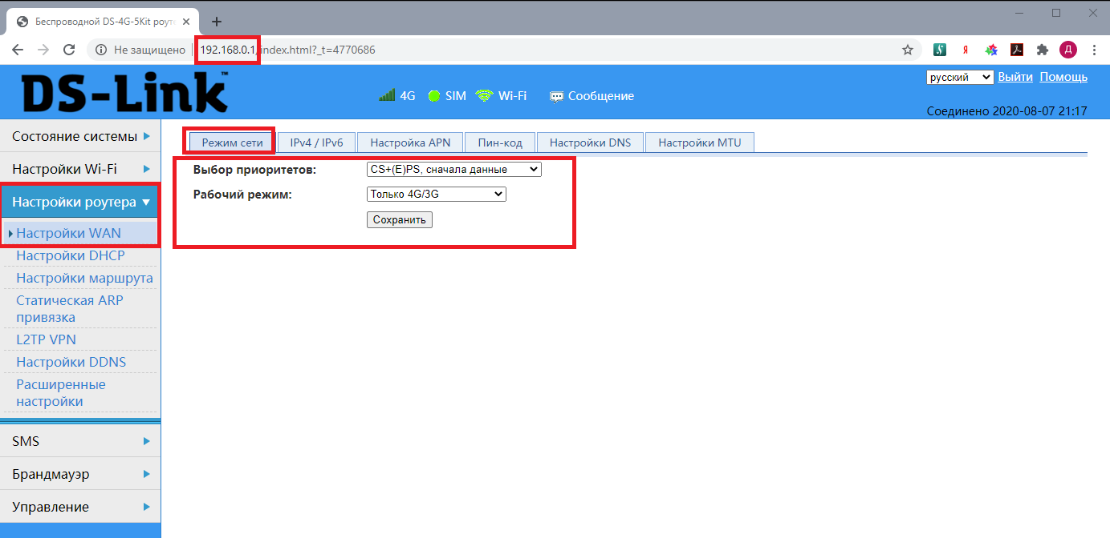Open the русский language selector
The width and height of the screenshot is (1110, 538).
click(x=959, y=77)
